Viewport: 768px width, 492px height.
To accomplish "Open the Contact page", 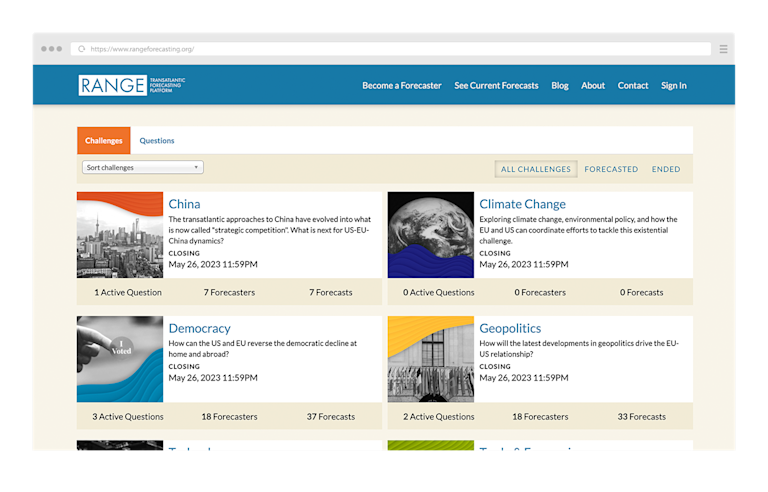I will tap(633, 85).
